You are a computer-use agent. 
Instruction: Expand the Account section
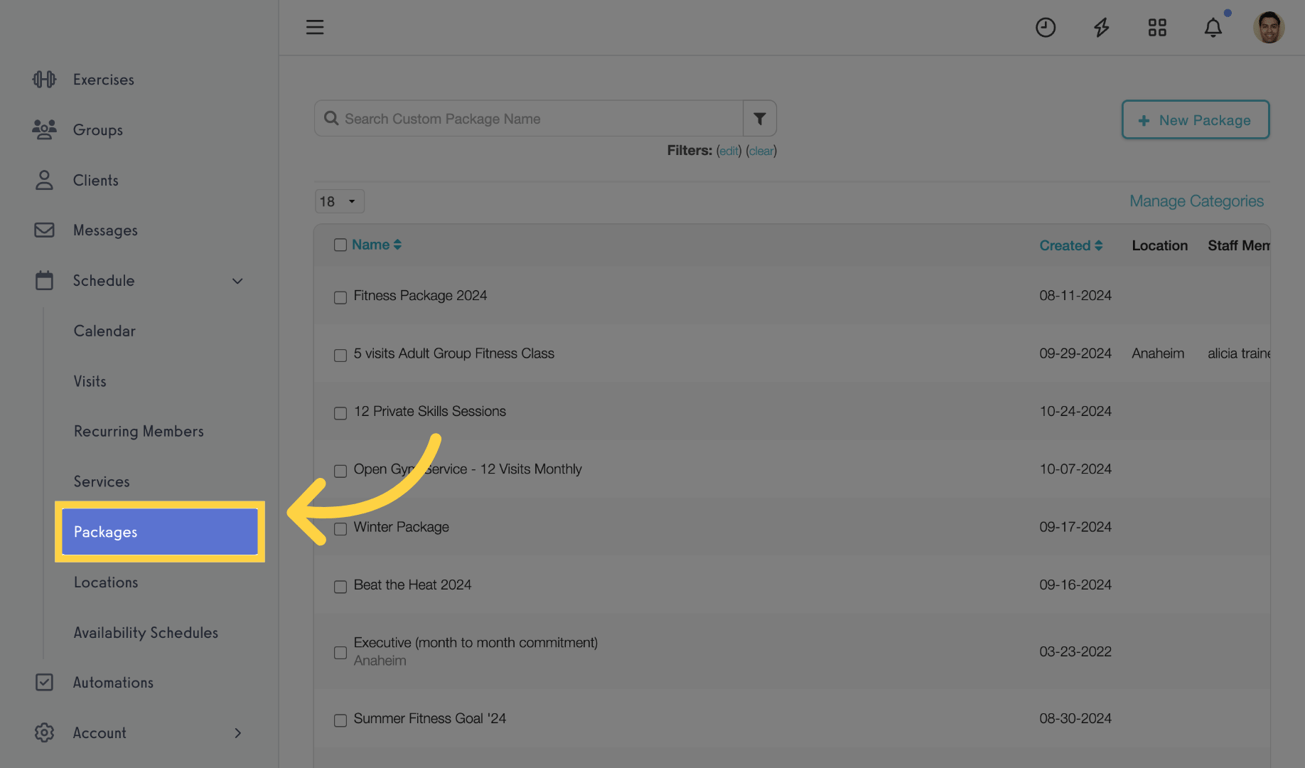pyautogui.click(x=238, y=732)
